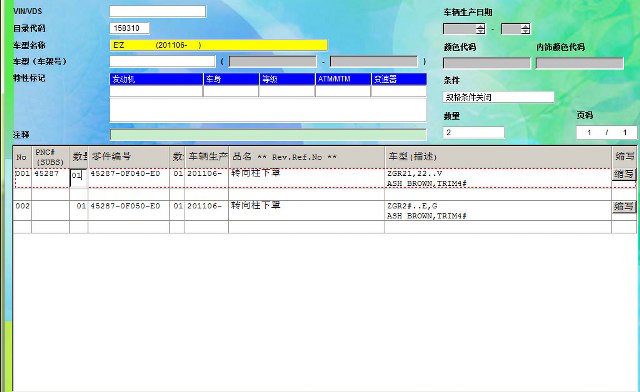Click the No column header
640x392 pixels.
point(22,157)
